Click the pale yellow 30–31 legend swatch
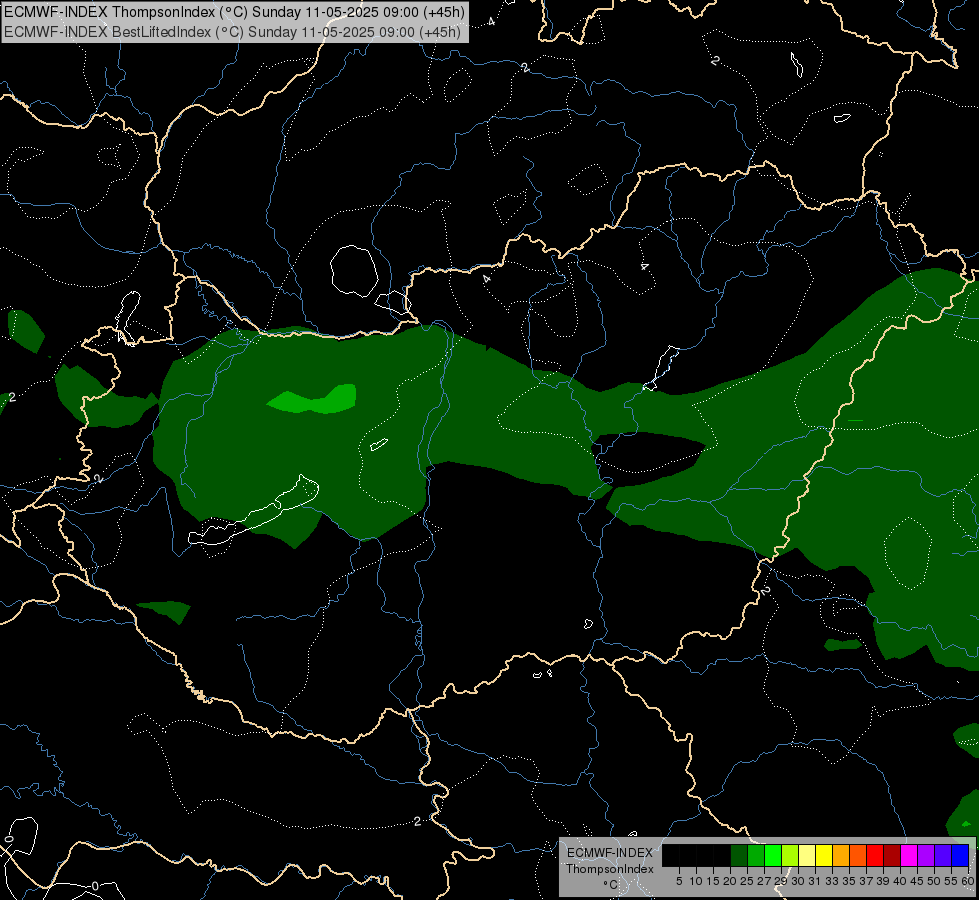Image resolution: width=979 pixels, height=900 pixels. (807, 855)
